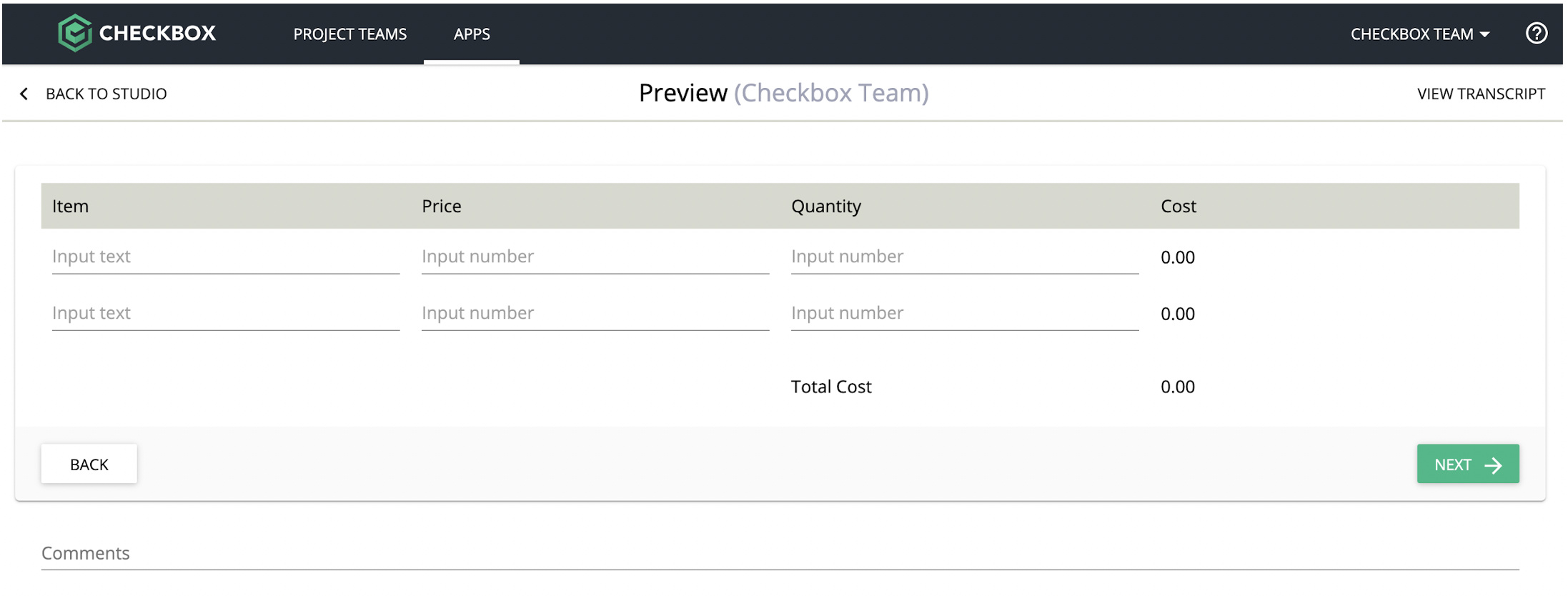Click the Item column header
Screen dimensions: 1568x596
70,207
